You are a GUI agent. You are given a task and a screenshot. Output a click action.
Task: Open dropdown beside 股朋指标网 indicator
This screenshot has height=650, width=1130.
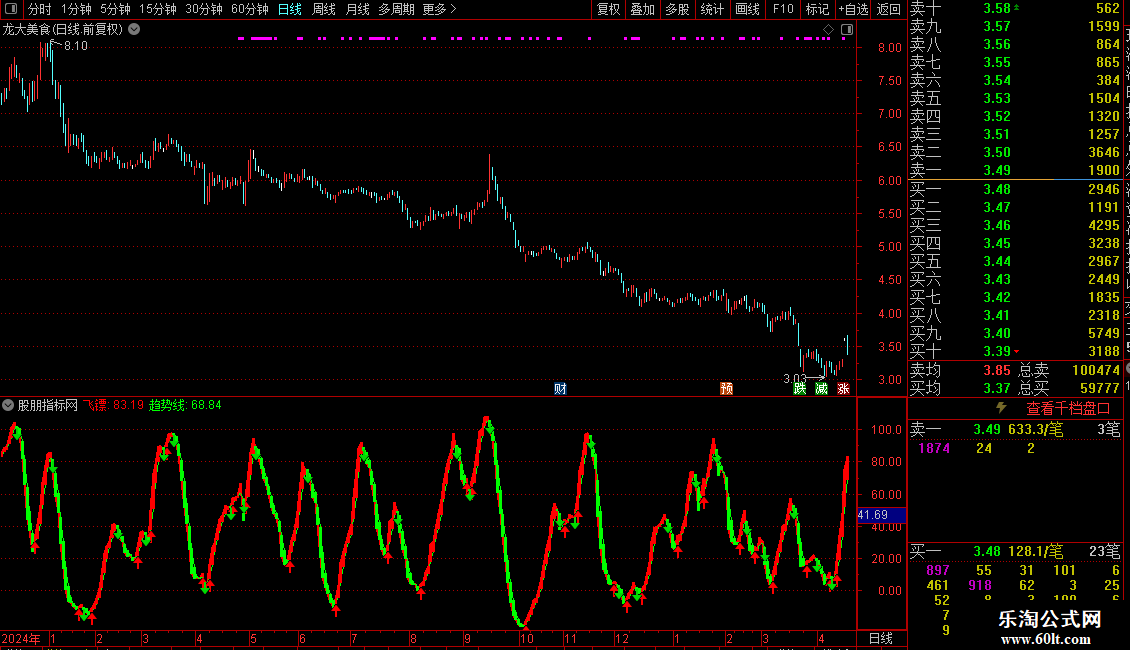(8, 405)
